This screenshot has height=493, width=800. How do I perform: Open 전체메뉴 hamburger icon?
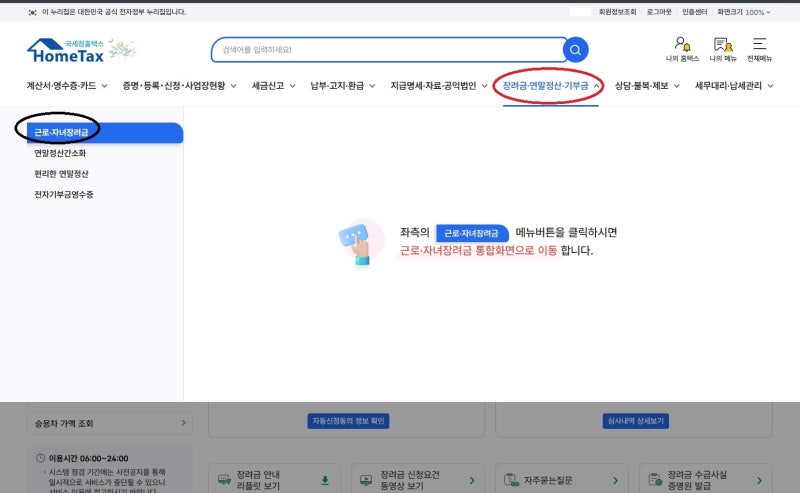point(759,49)
